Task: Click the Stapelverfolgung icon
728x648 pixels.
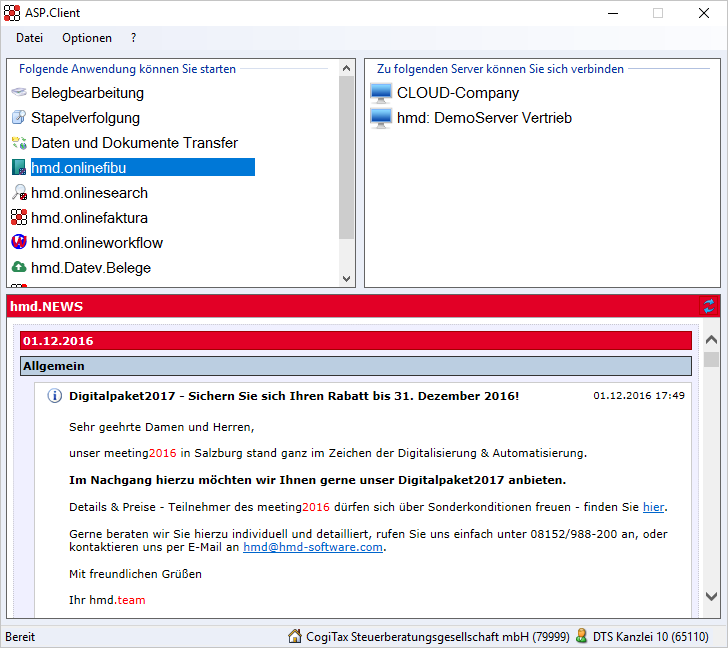Action: (19, 117)
